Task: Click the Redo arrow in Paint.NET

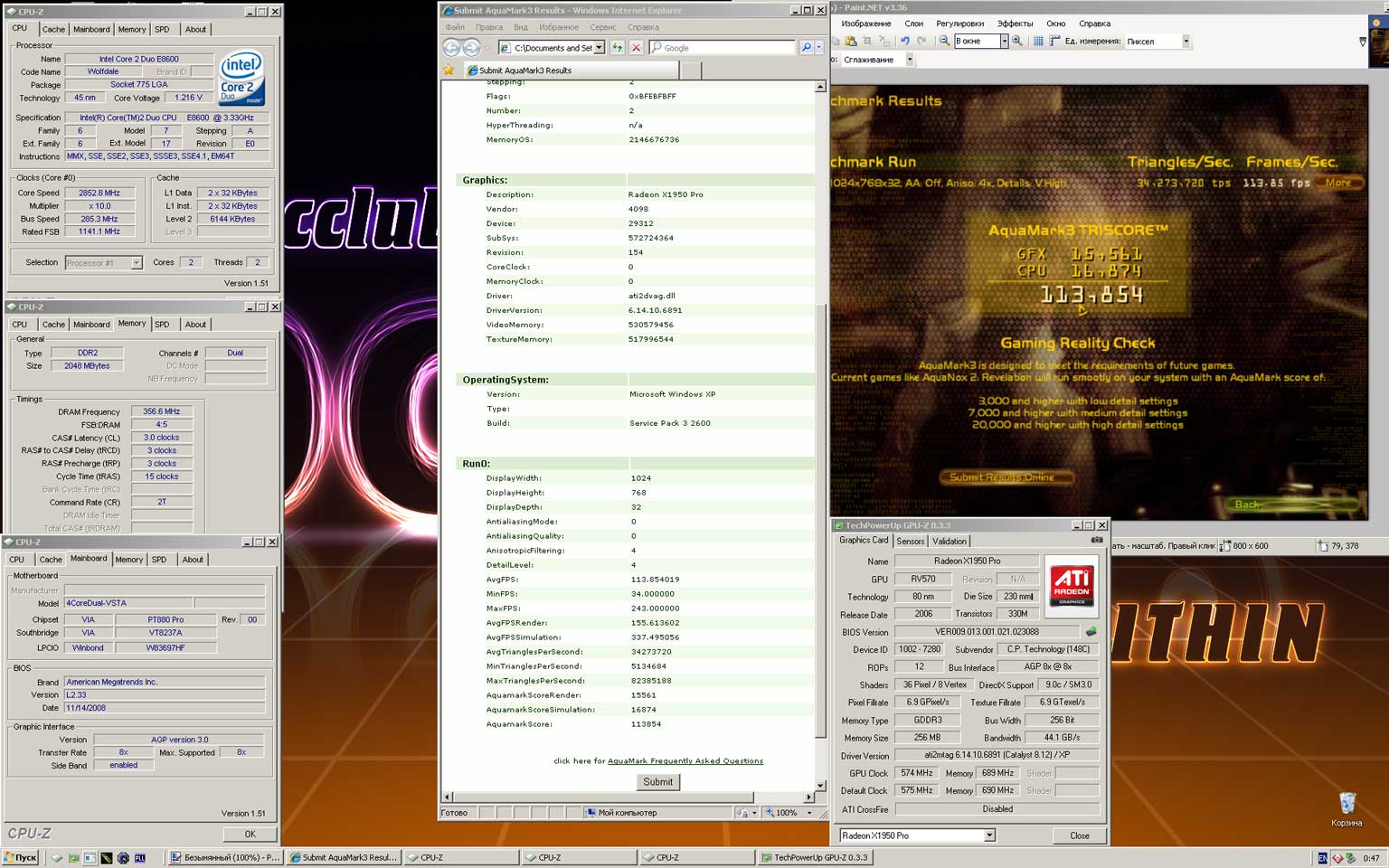Action: 921,41
